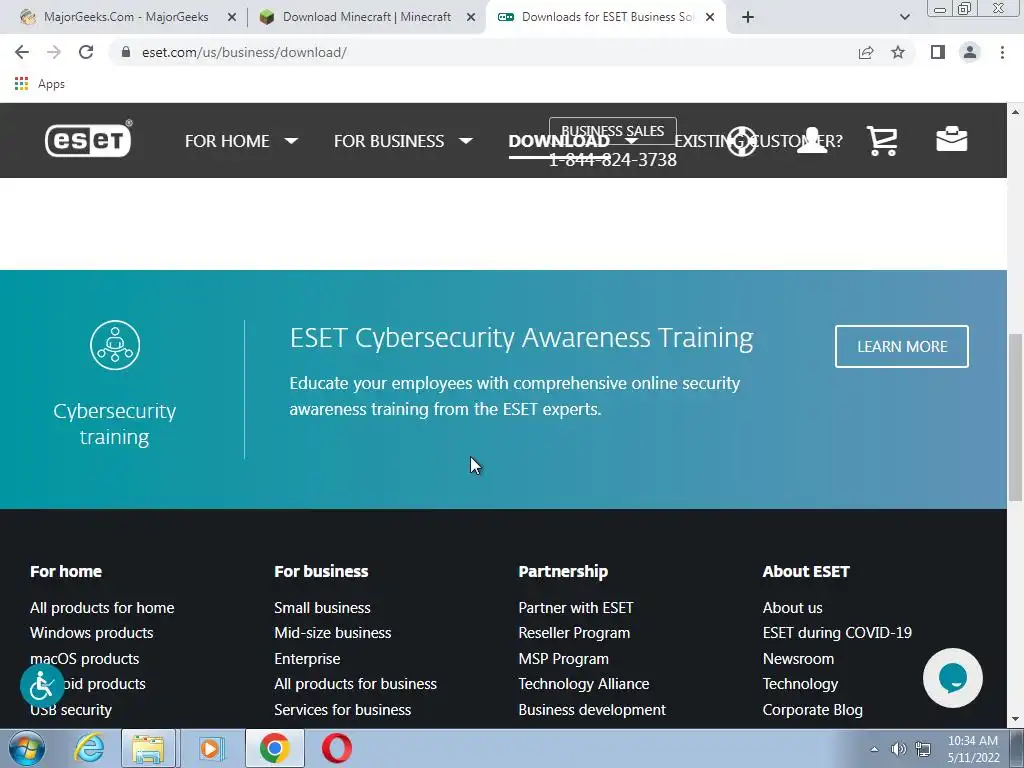Bookmark this page with star icon

(x=898, y=52)
